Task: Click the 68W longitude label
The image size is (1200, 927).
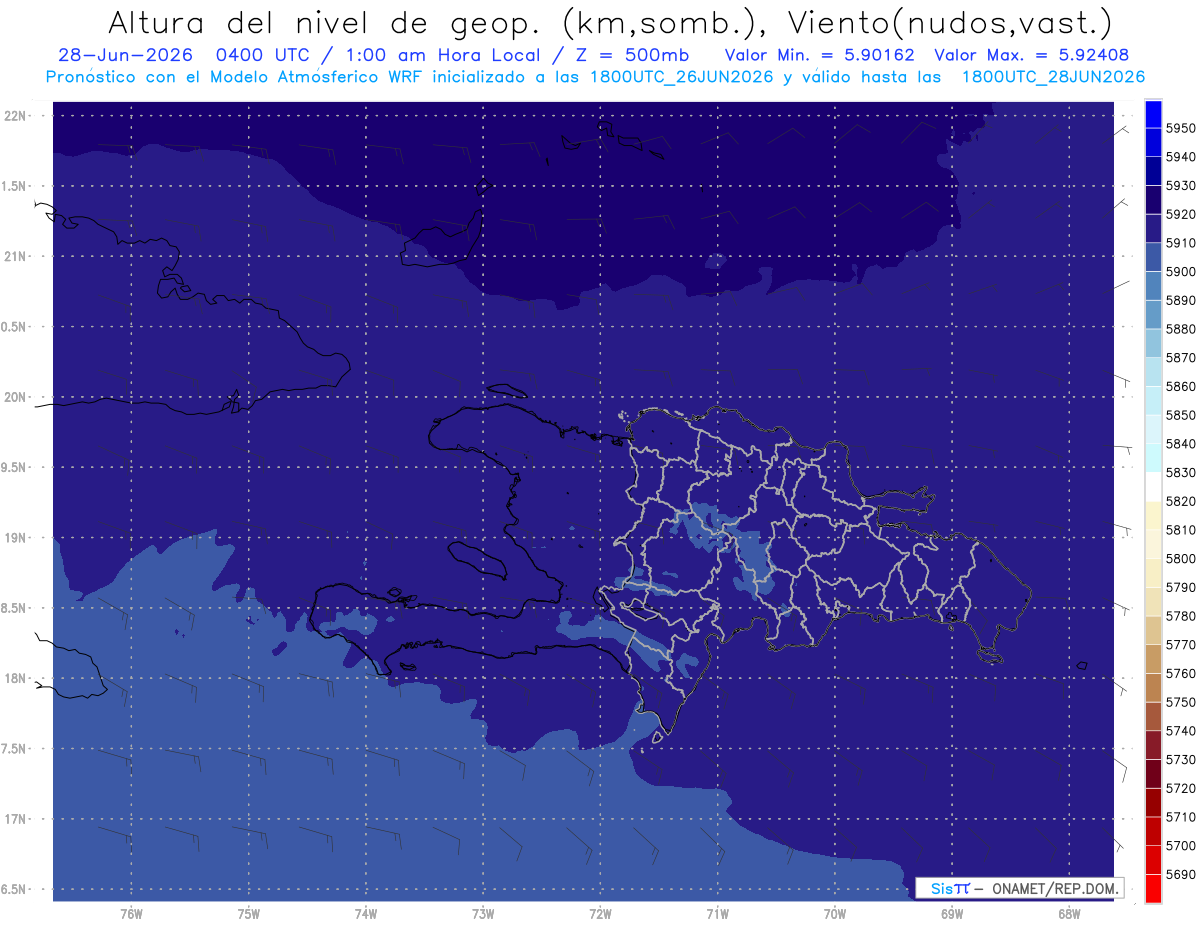Action: pyautogui.click(x=1068, y=914)
